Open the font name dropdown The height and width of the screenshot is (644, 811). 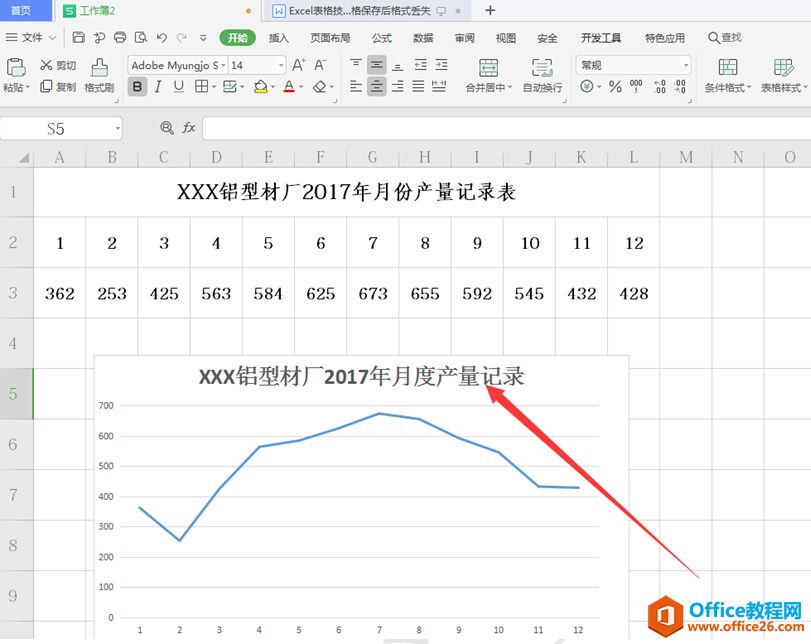223,66
